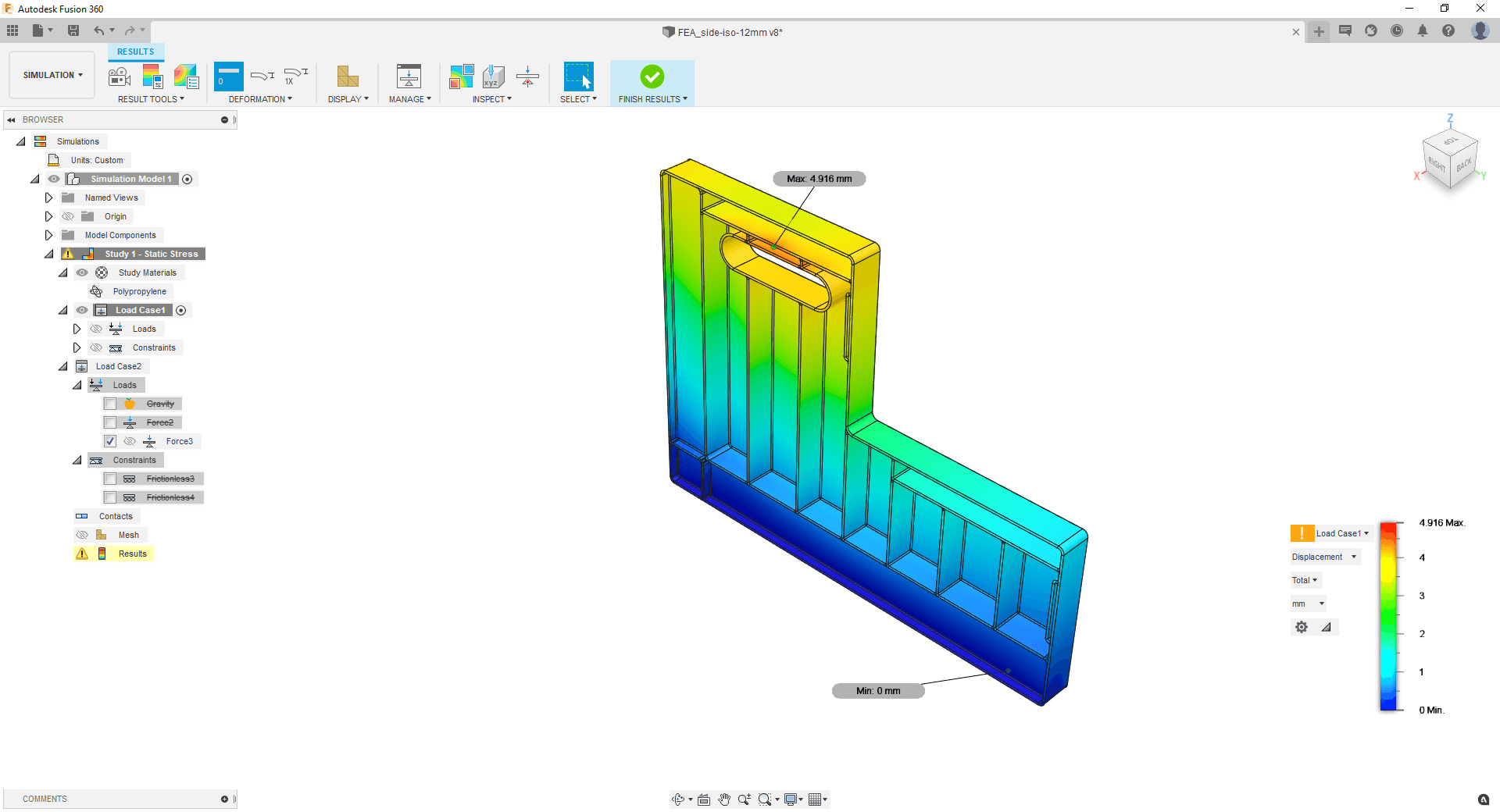Expand the Model Components tree node
This screenshot has height=812, width=1500.
pos(48,235)
